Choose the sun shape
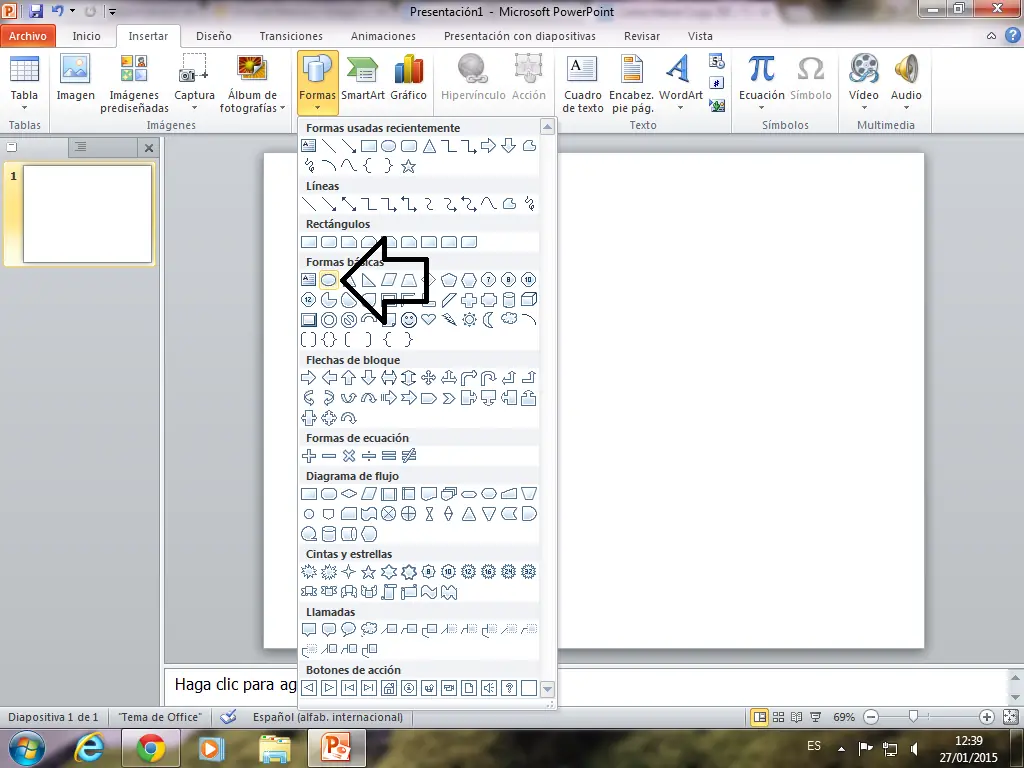 click(469, 320)
